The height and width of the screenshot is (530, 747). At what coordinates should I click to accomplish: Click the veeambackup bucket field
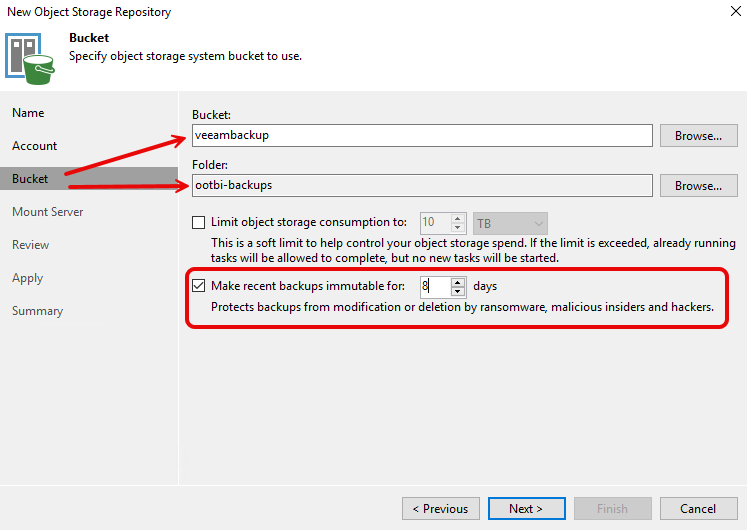(421, 135)
